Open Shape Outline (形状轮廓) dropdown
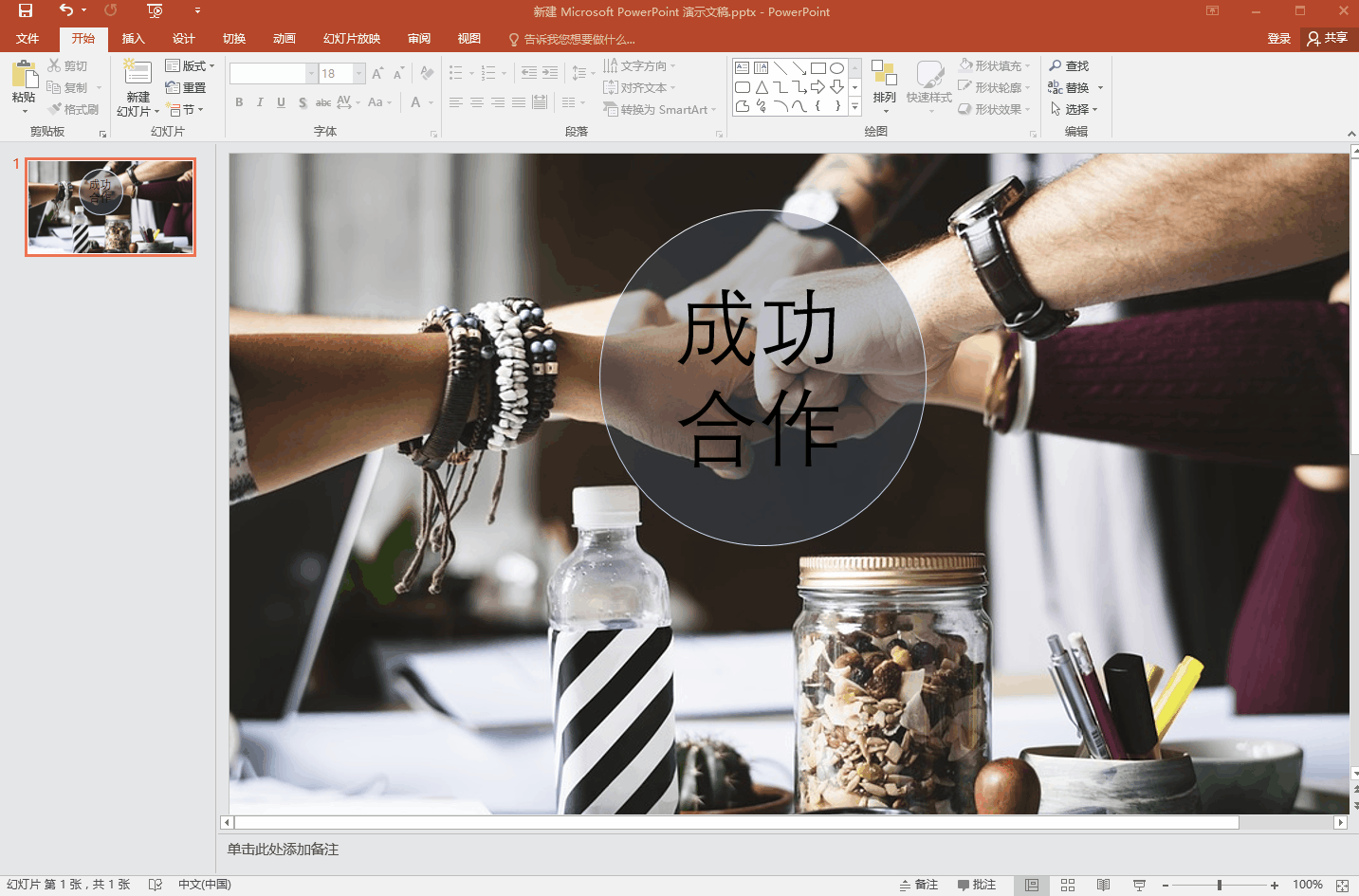 click(994, 87)
